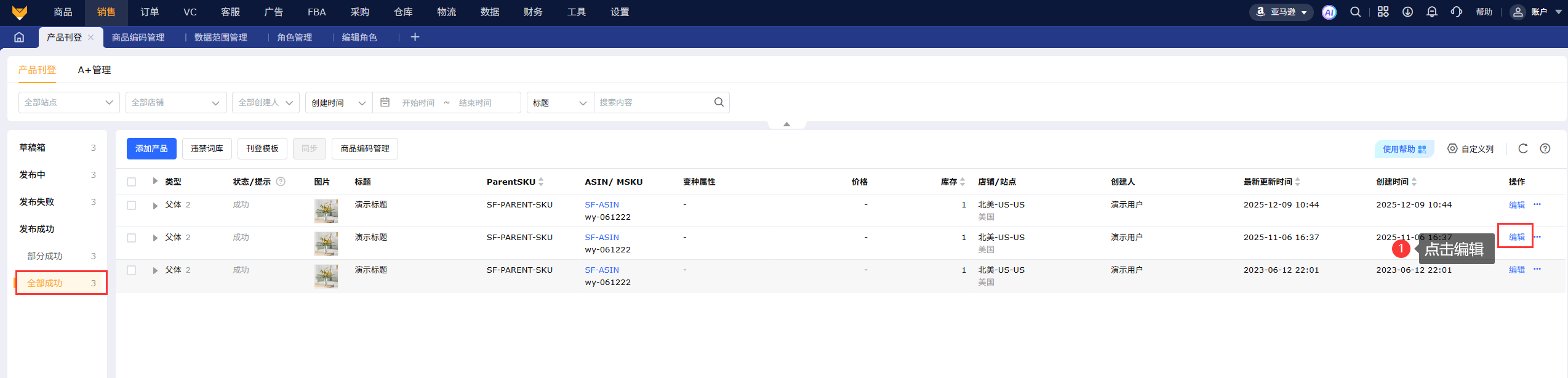Click the search magnifier in filter bar
The image size is (1568, 378).
click(x=719, y=102)
